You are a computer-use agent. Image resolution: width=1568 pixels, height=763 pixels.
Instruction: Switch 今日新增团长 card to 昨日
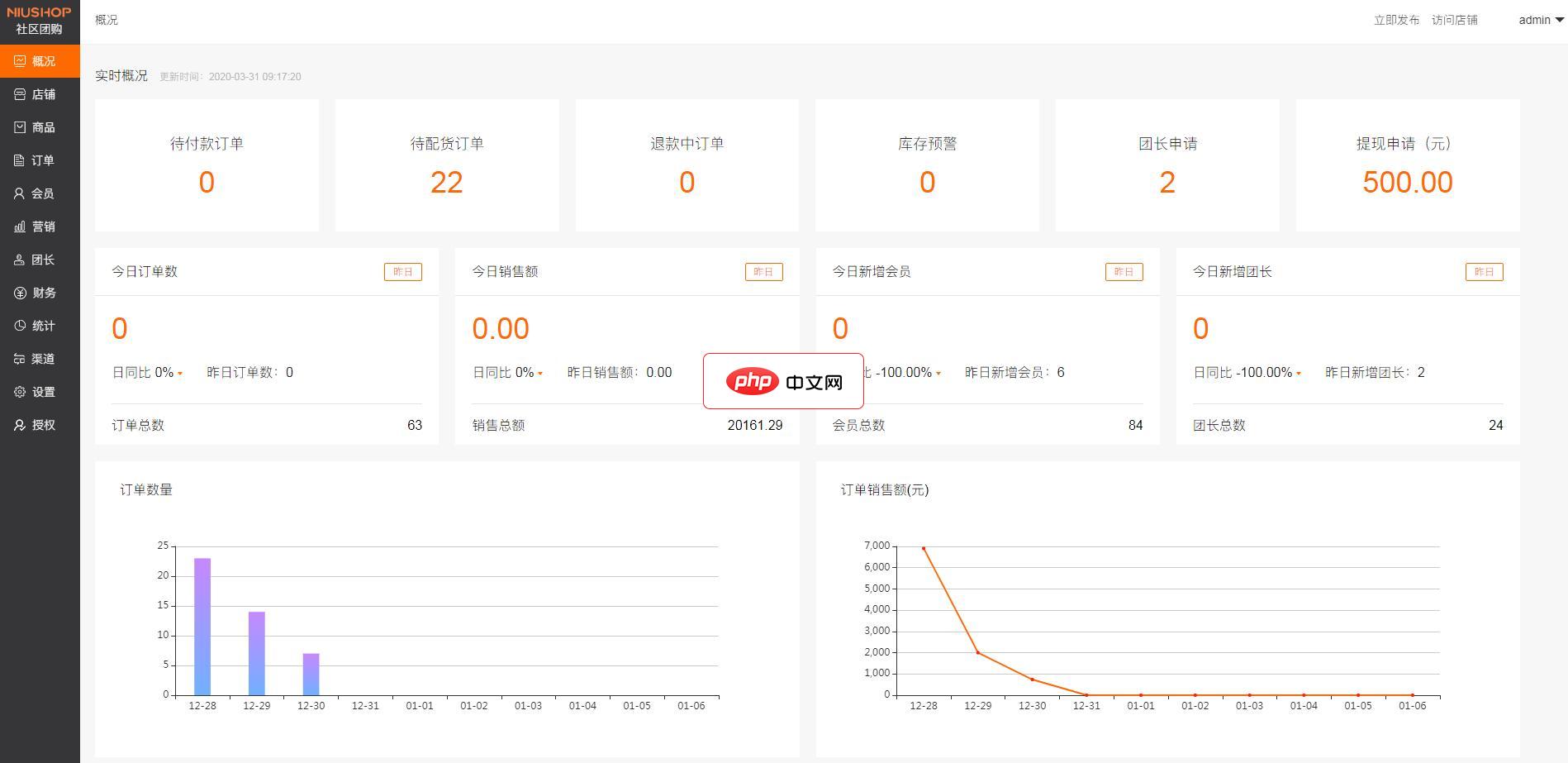point(1485,271)
